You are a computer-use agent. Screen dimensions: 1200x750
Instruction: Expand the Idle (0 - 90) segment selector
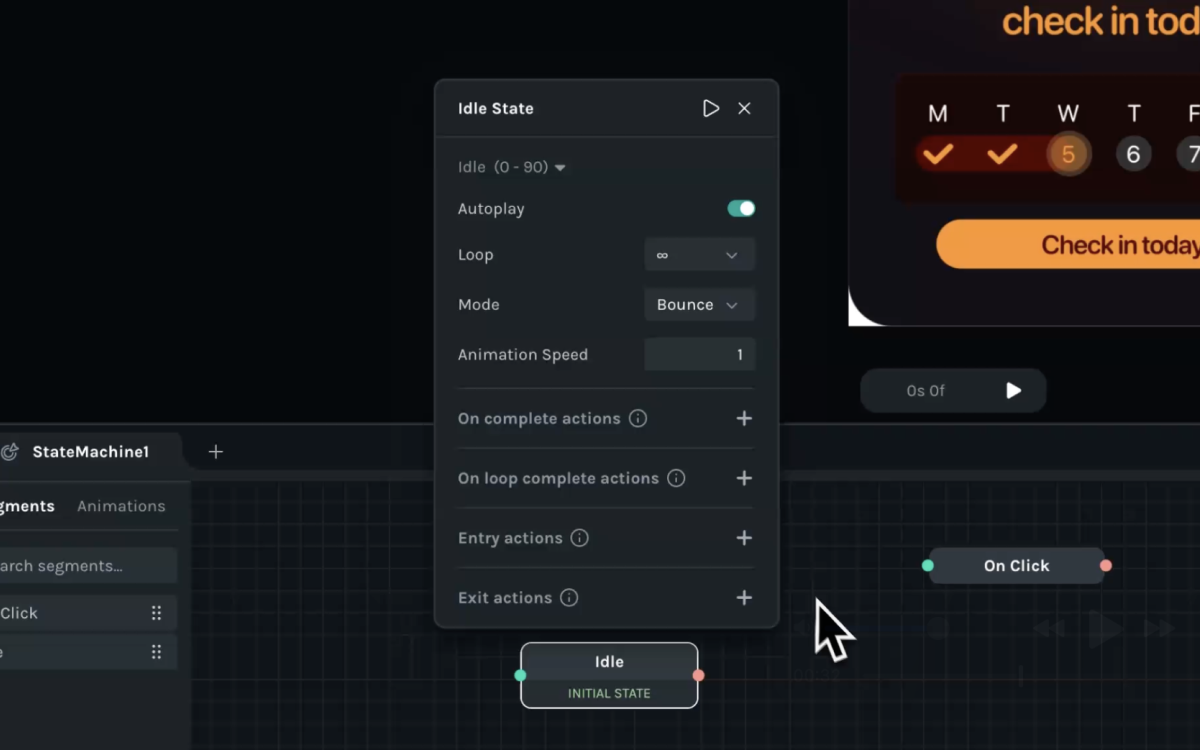click(x=512, y=167)
